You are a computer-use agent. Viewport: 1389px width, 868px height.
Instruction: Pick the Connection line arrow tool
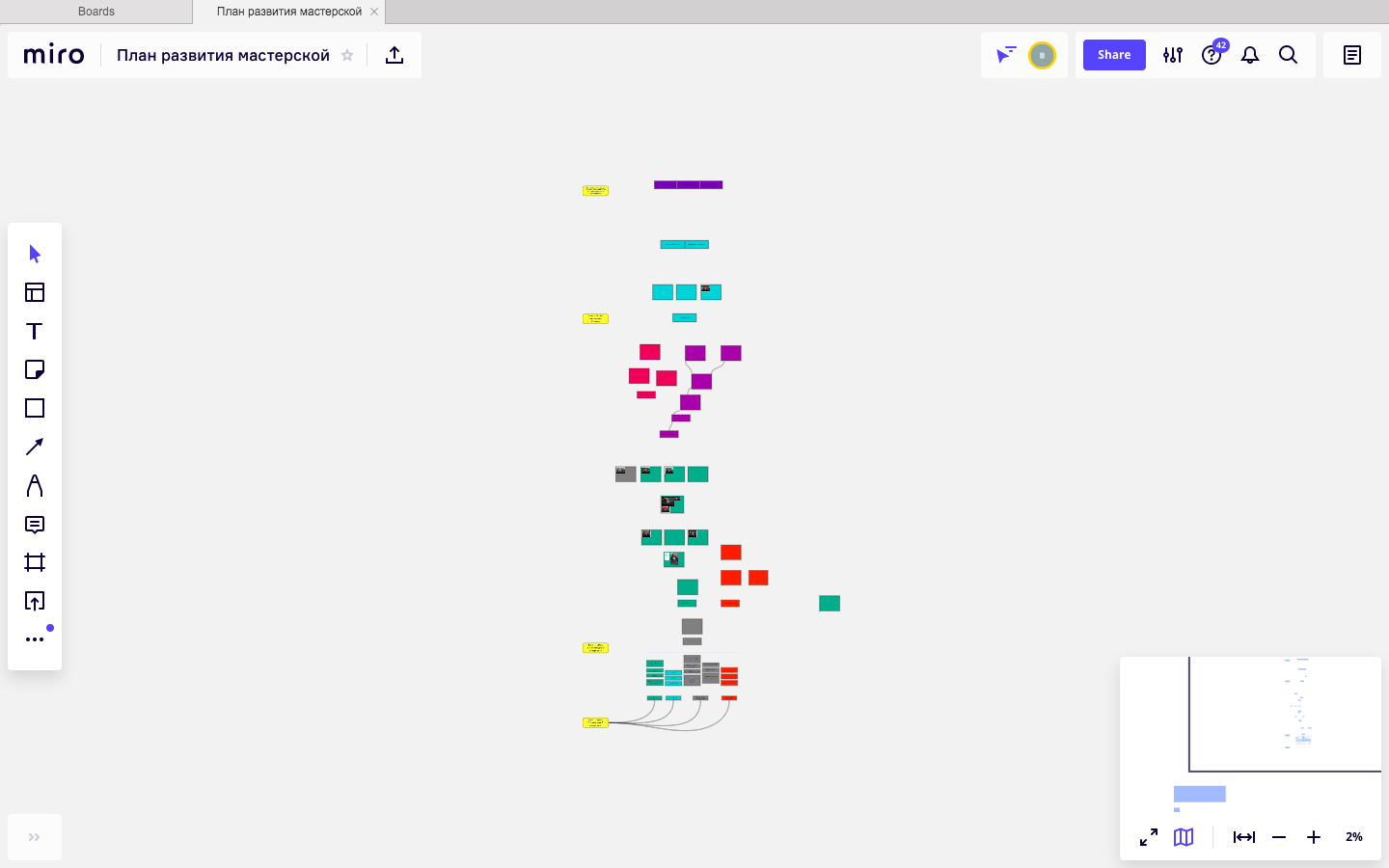35,447
